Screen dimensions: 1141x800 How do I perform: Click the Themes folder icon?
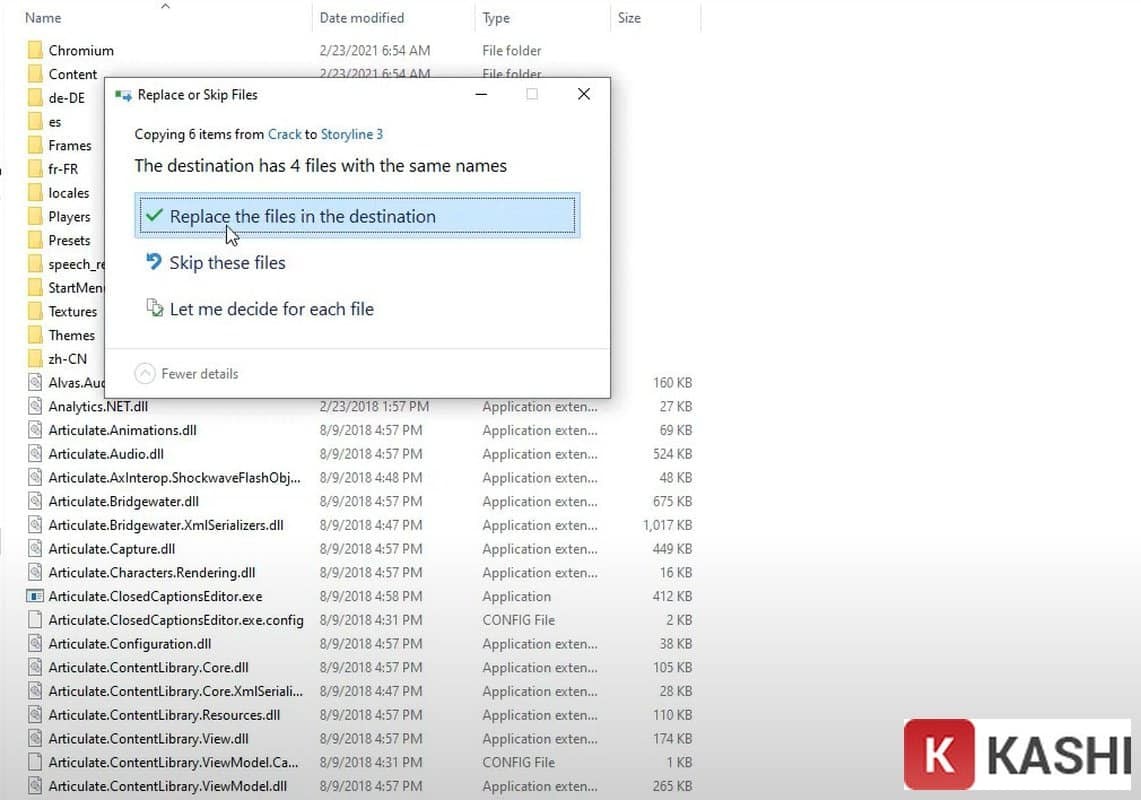tap(34, 335)
